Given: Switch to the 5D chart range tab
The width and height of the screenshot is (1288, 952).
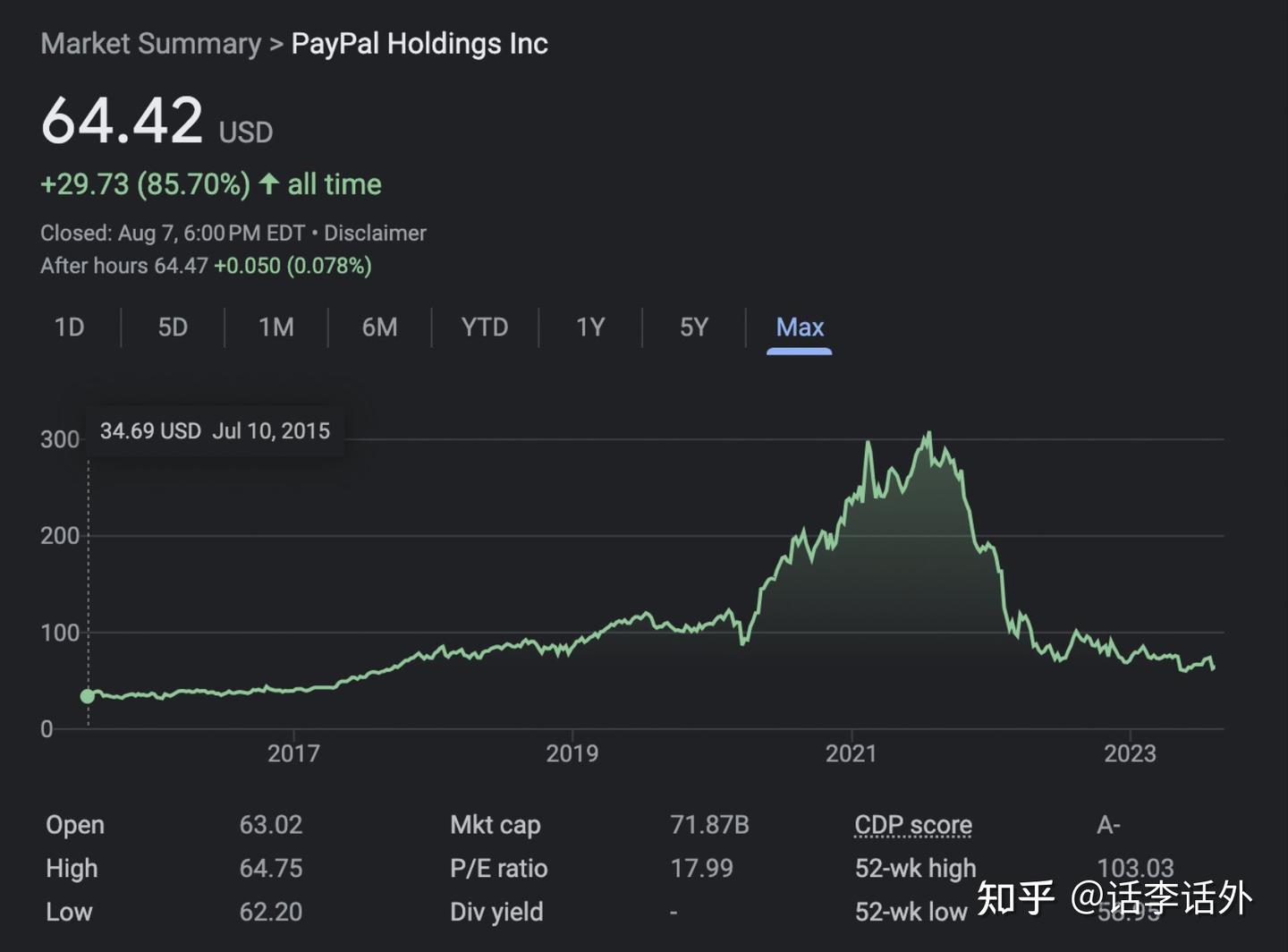Looking at the screenshot, I should pyautogui.click(x=172, y=327).
